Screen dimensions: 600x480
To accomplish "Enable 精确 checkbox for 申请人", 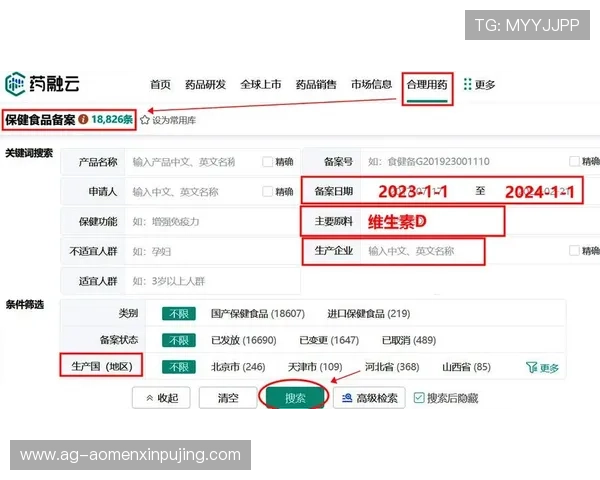I will click(x=267, y=191).
